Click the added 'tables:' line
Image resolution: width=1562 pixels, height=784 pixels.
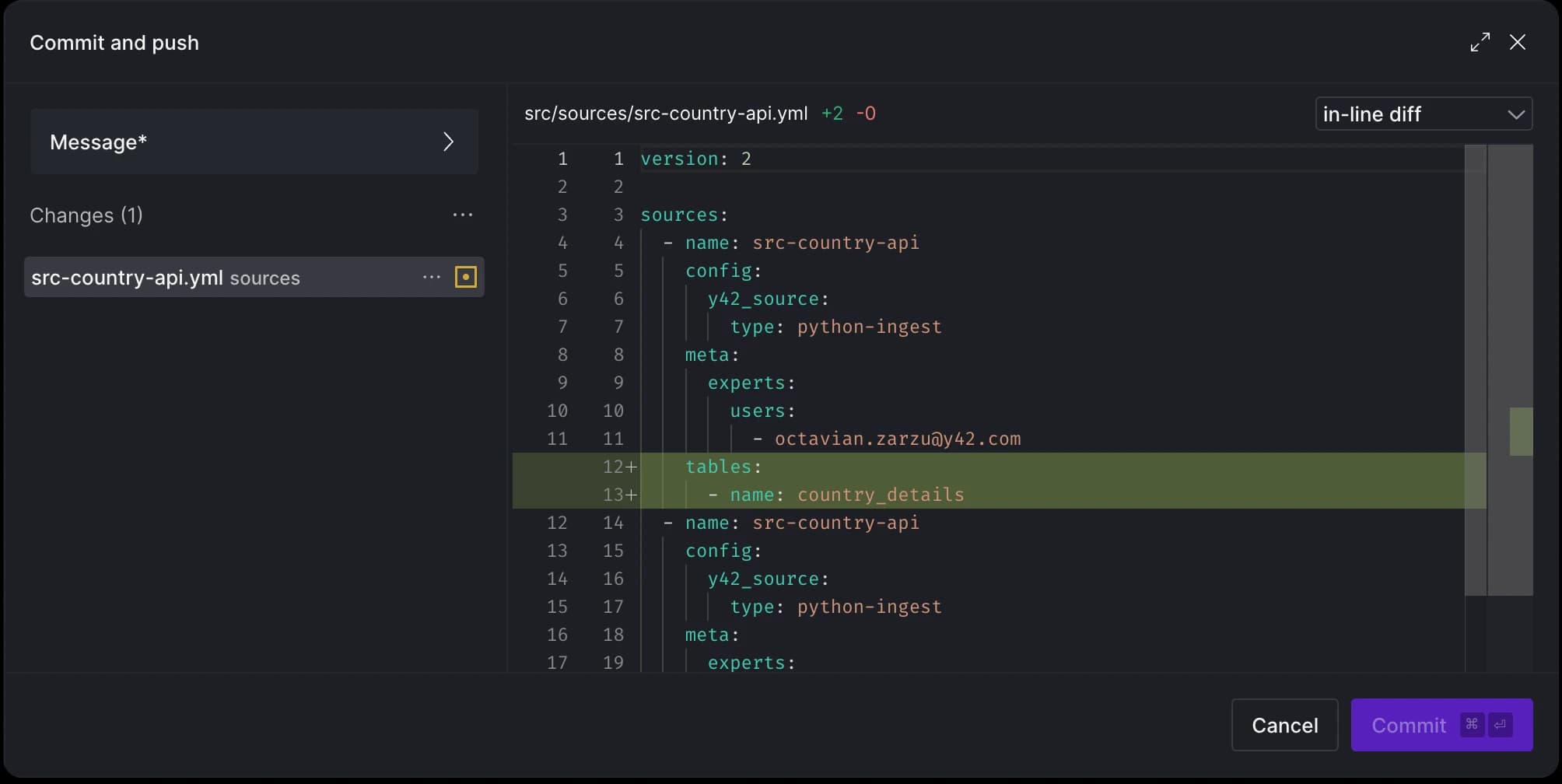(723, 467)
